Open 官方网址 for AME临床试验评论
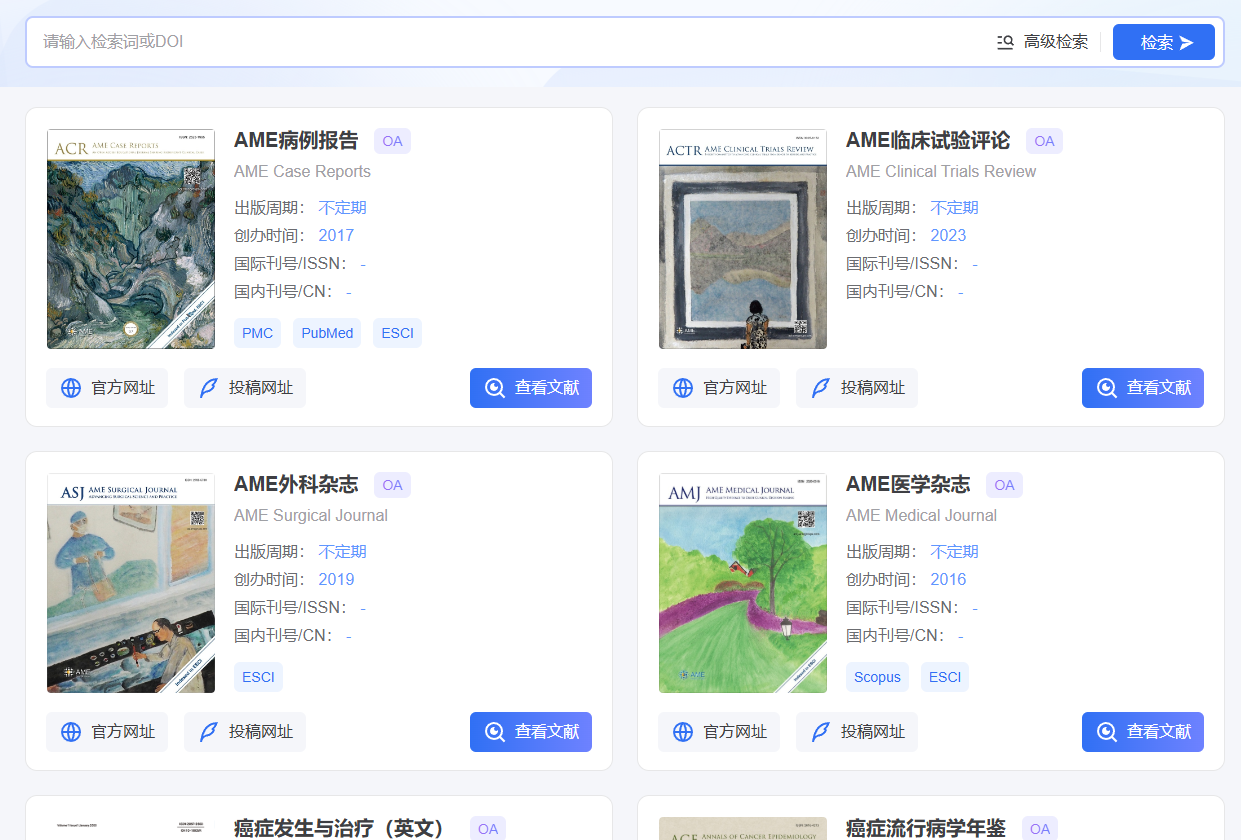This screenshot has width=1241, height=840. coord(719,388)
